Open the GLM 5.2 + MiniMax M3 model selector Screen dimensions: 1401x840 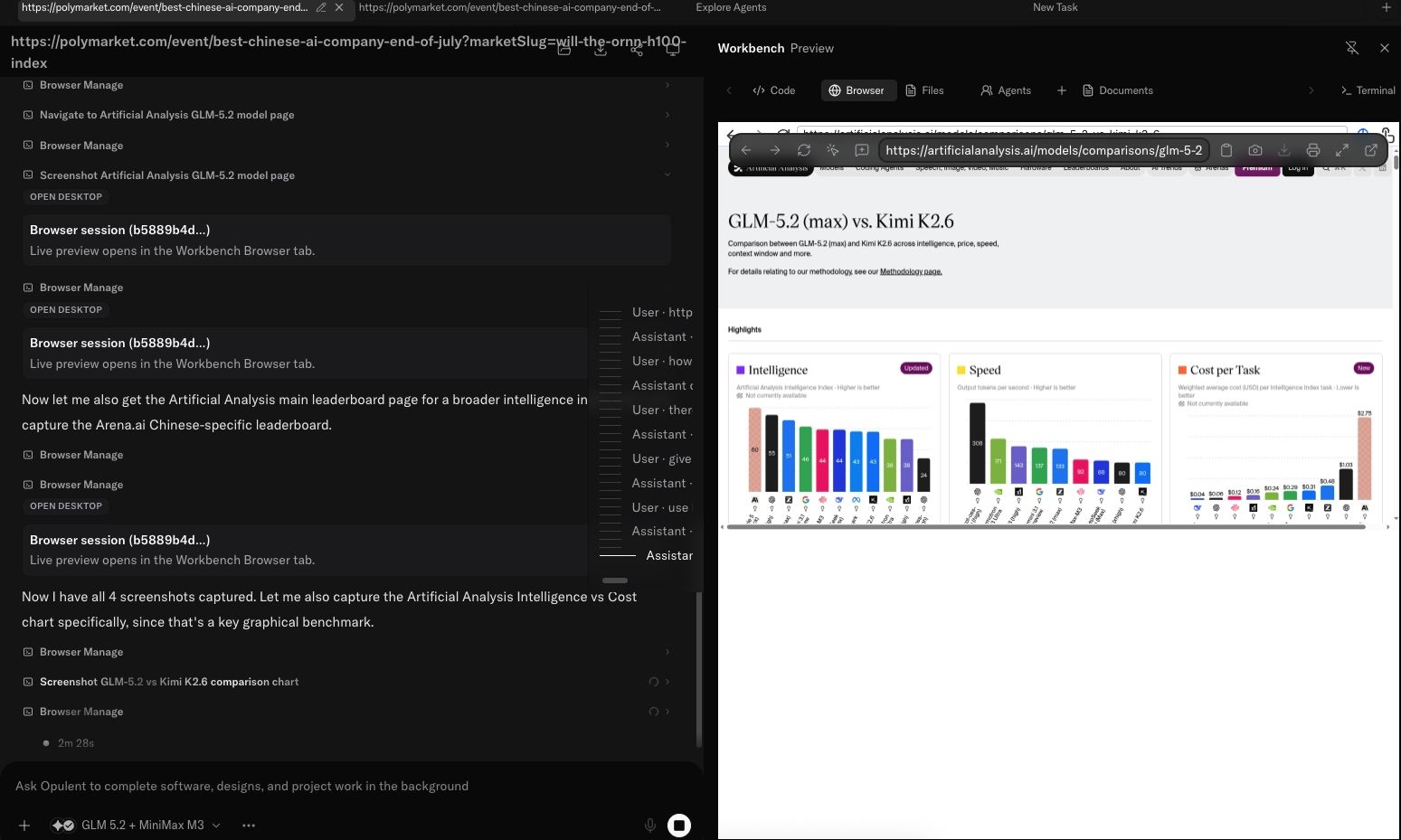pos(137,825)
